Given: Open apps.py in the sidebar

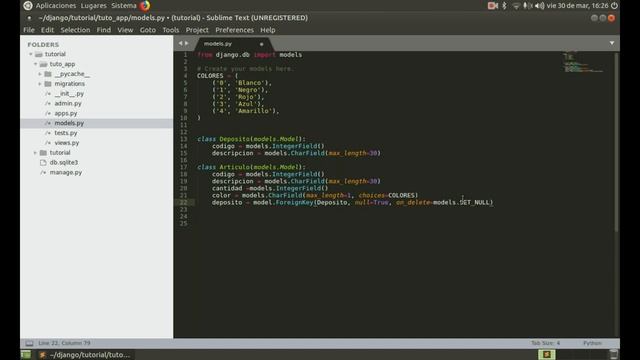Looking at the screenshot, I should [x=66, y=113].
